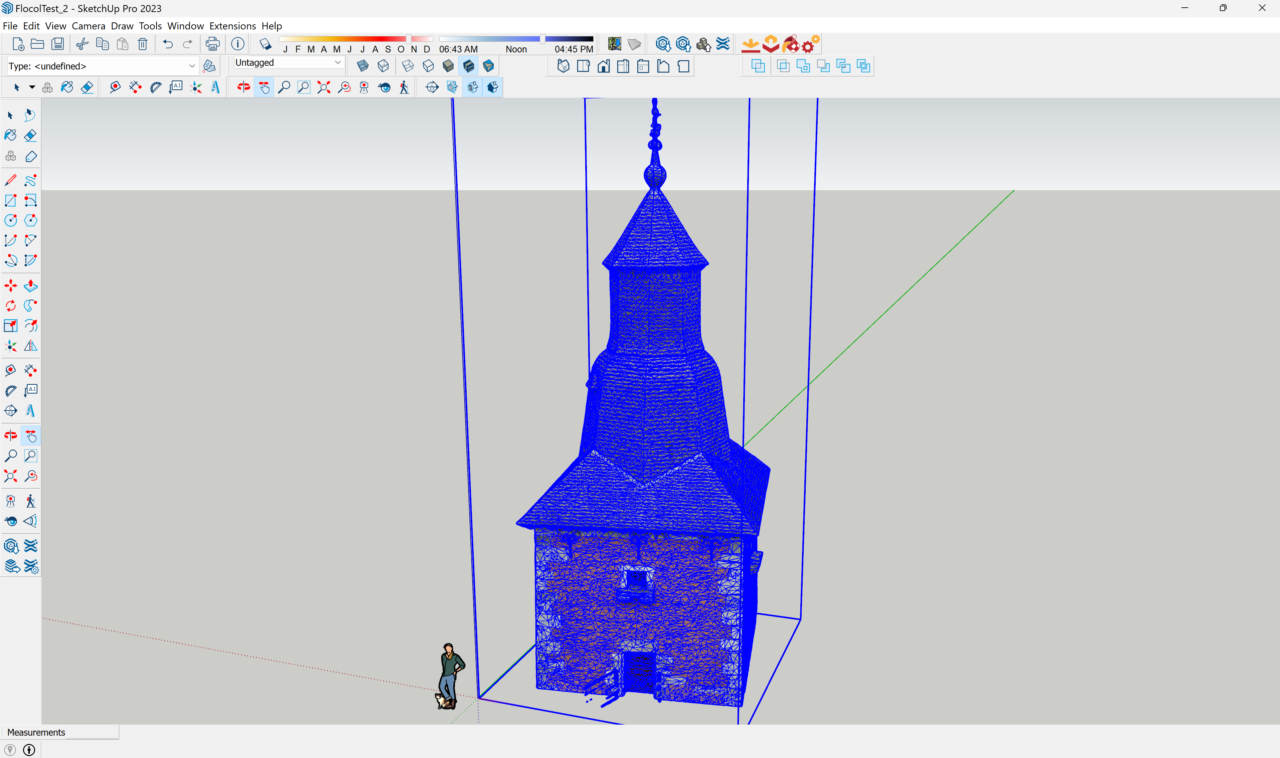This screenshot has height=758, width=1280.
Task: Switch to Front view house icon
Action: (604, 66)
